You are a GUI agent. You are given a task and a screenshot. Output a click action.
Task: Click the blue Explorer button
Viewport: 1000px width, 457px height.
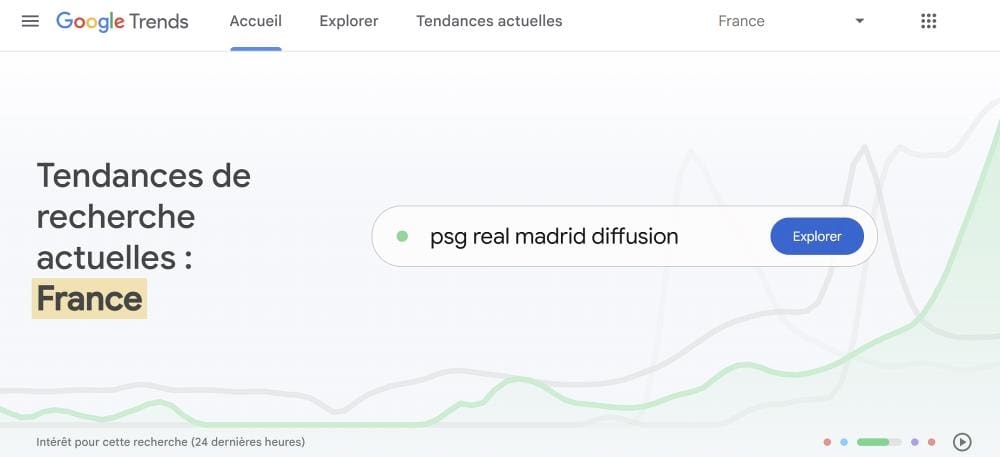pyautogui.click(x=817, y=236)
